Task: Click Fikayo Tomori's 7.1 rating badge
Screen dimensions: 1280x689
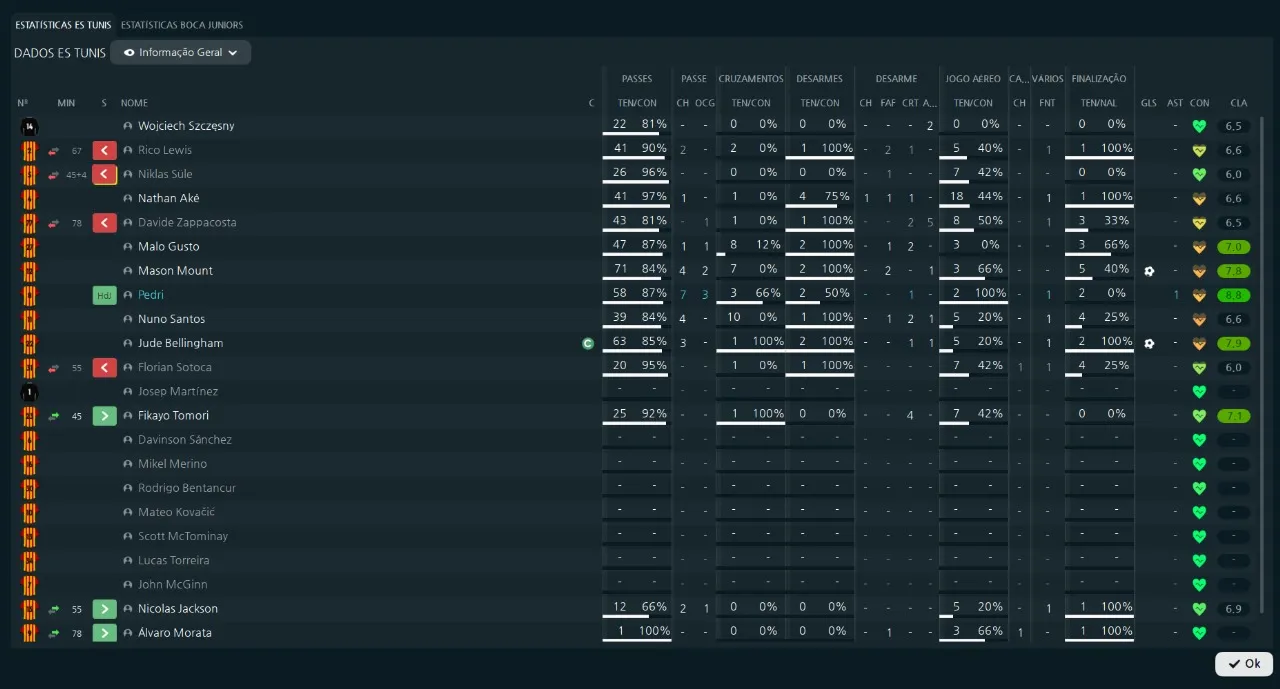Action: pyautogui.click(x=1234, y=415)
